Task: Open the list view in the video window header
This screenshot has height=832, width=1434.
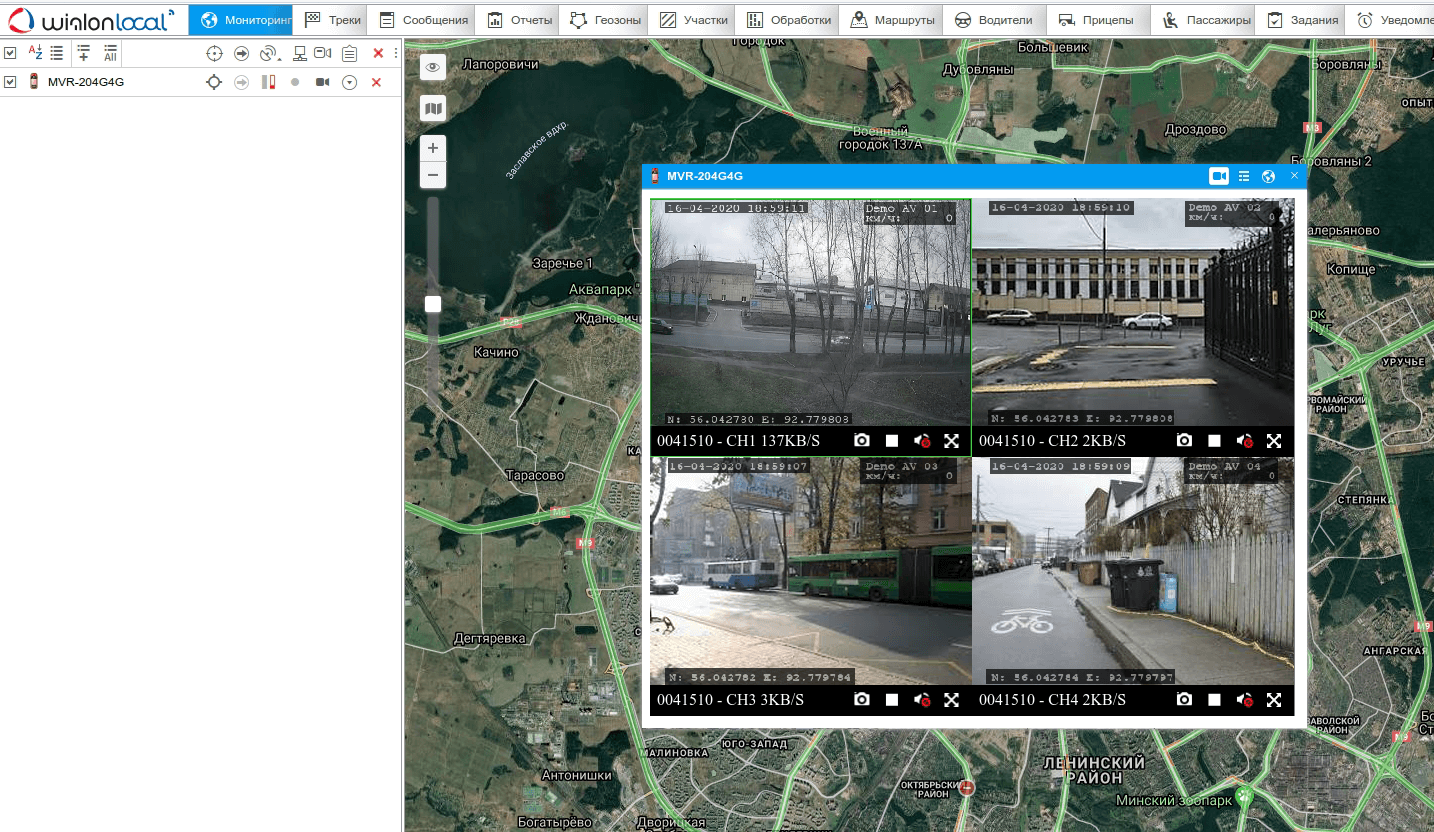Action: [1244, 176]
